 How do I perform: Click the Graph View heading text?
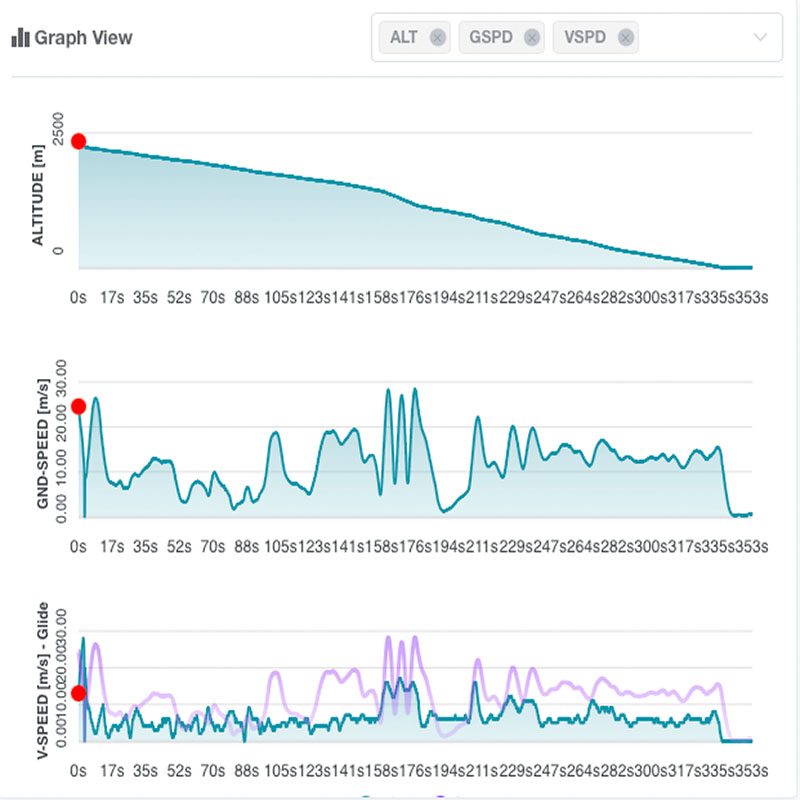[x=84, y=38]
